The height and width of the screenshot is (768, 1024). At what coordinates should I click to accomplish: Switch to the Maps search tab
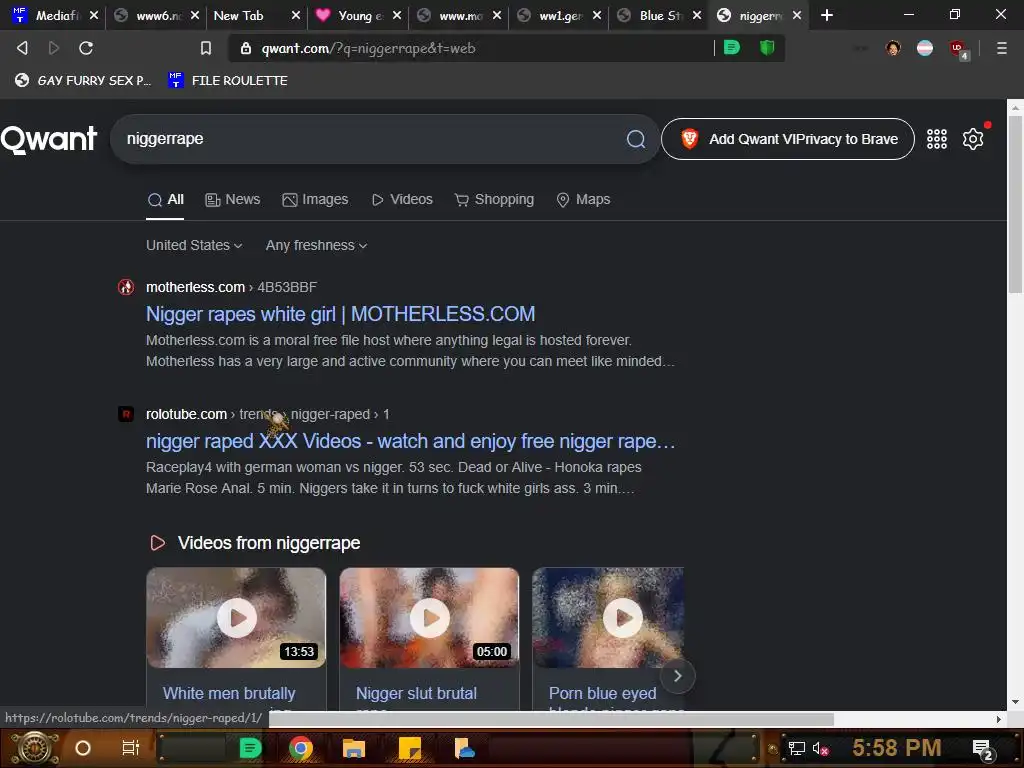(x=583, y=200)
